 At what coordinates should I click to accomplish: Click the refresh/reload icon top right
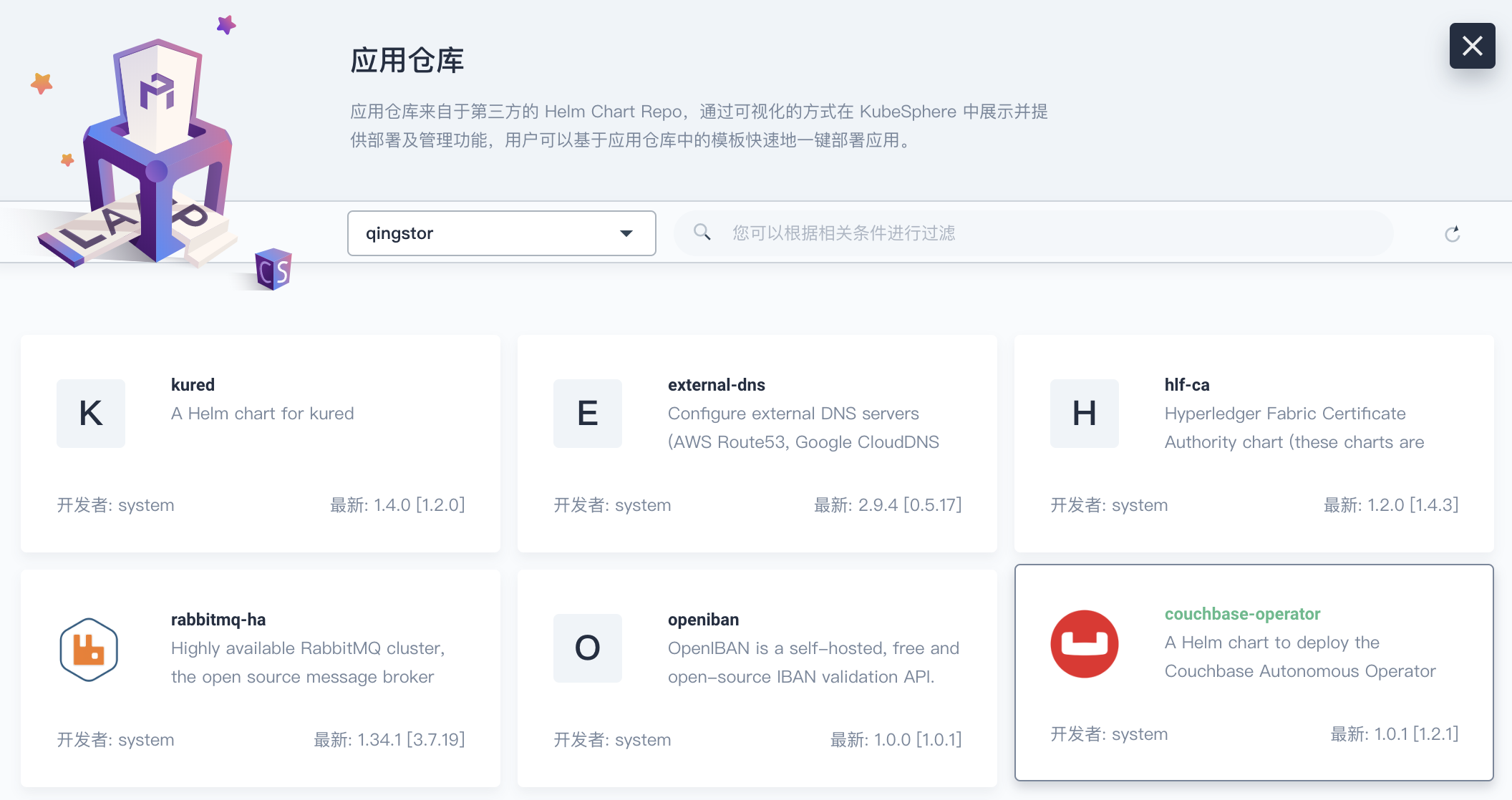coord(1452,234)
